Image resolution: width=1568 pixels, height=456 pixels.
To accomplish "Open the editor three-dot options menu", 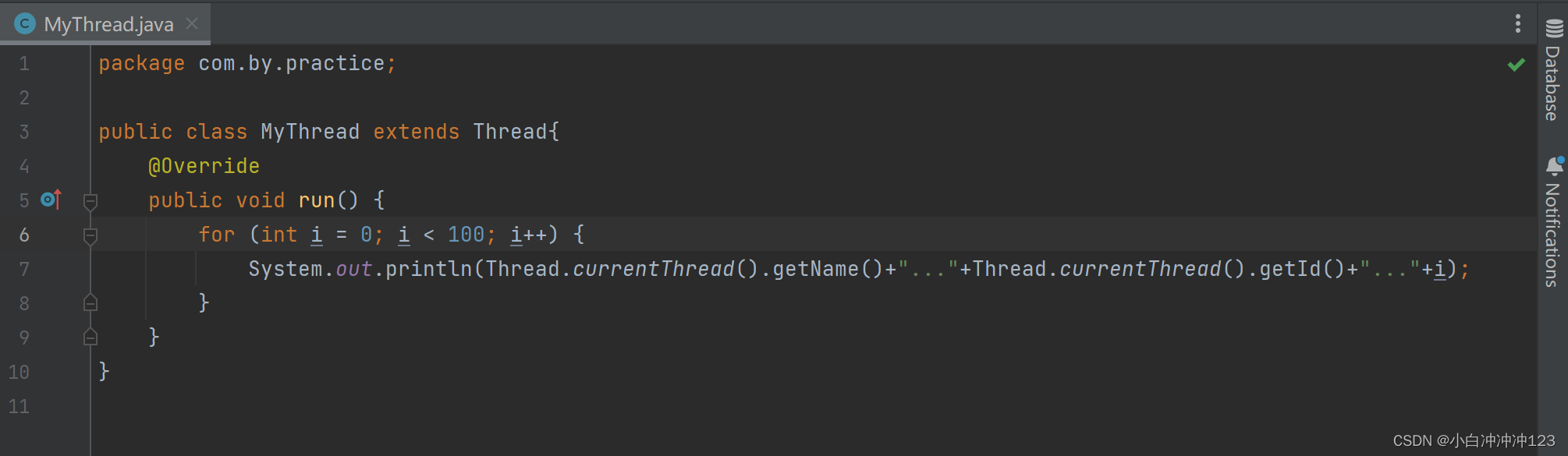I will click(1518, 23).
